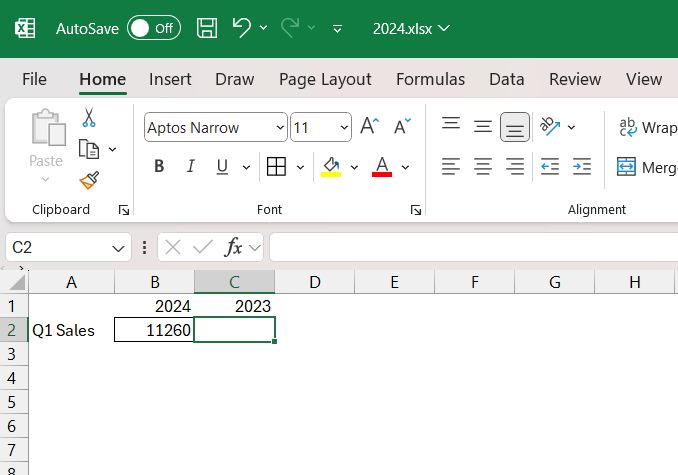Cut selection with the scissors icon

click(x=89, y=118)
